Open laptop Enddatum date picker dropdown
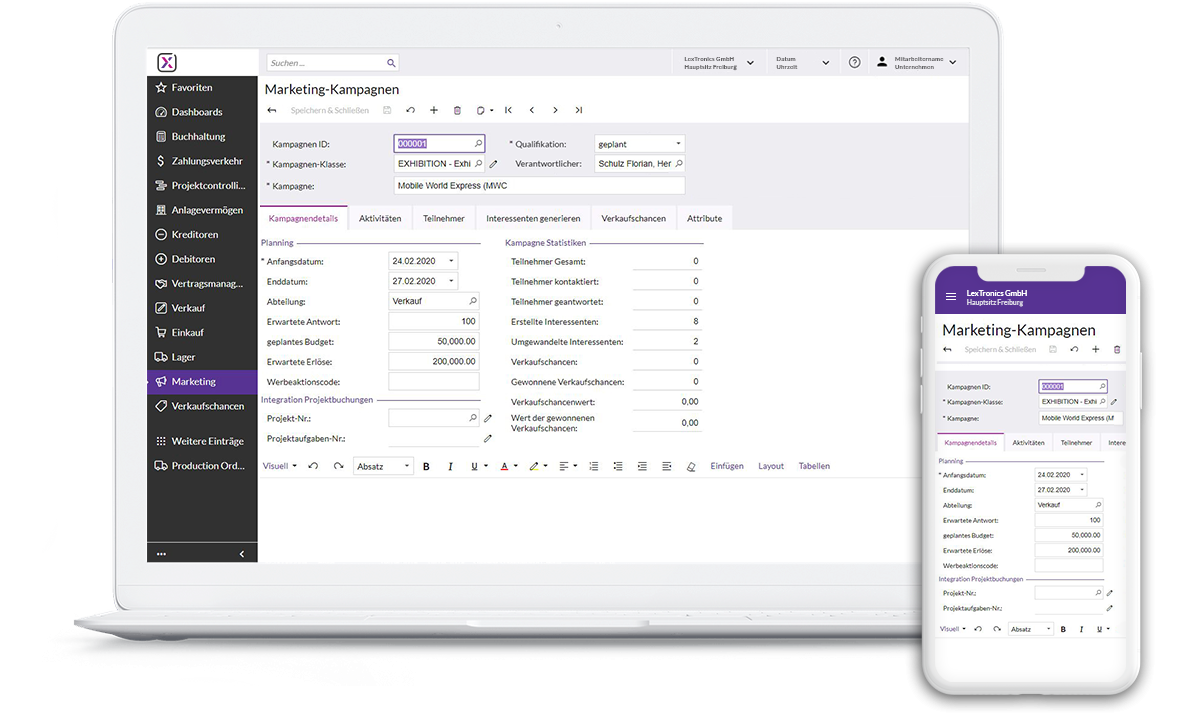Viewport: 1200px width, 715px height. pos(452,282)
